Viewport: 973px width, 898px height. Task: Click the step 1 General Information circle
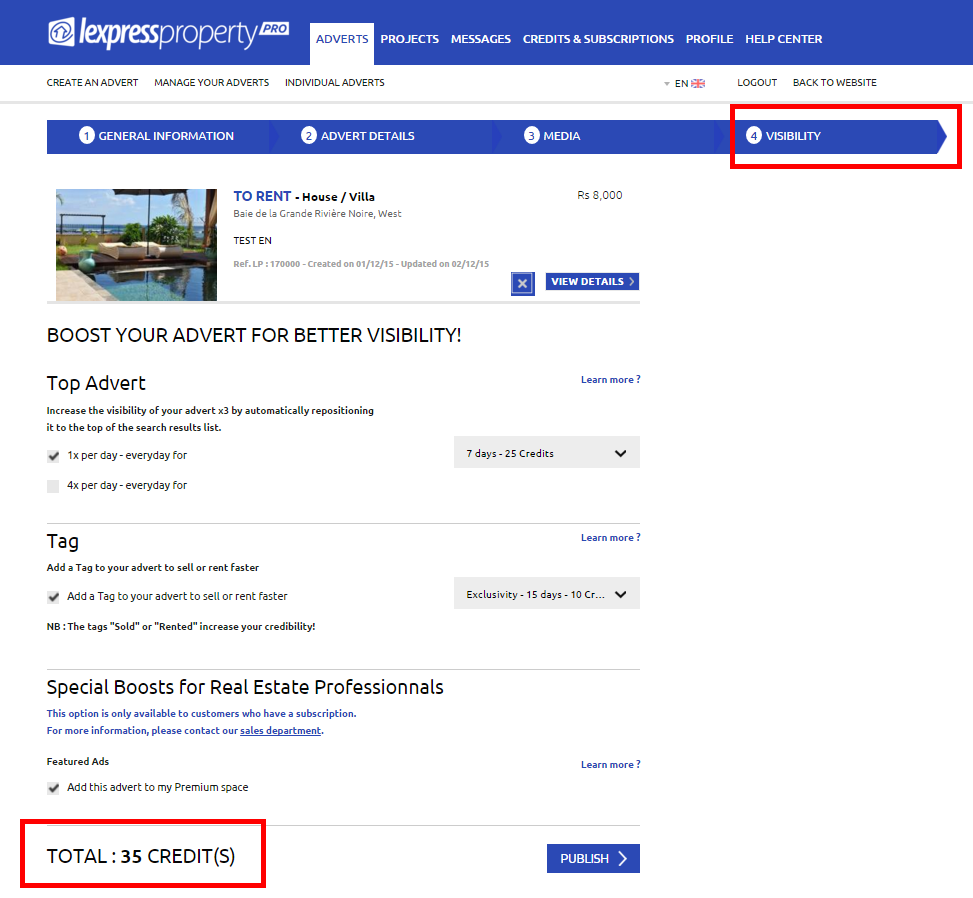[x=86, y=135]
